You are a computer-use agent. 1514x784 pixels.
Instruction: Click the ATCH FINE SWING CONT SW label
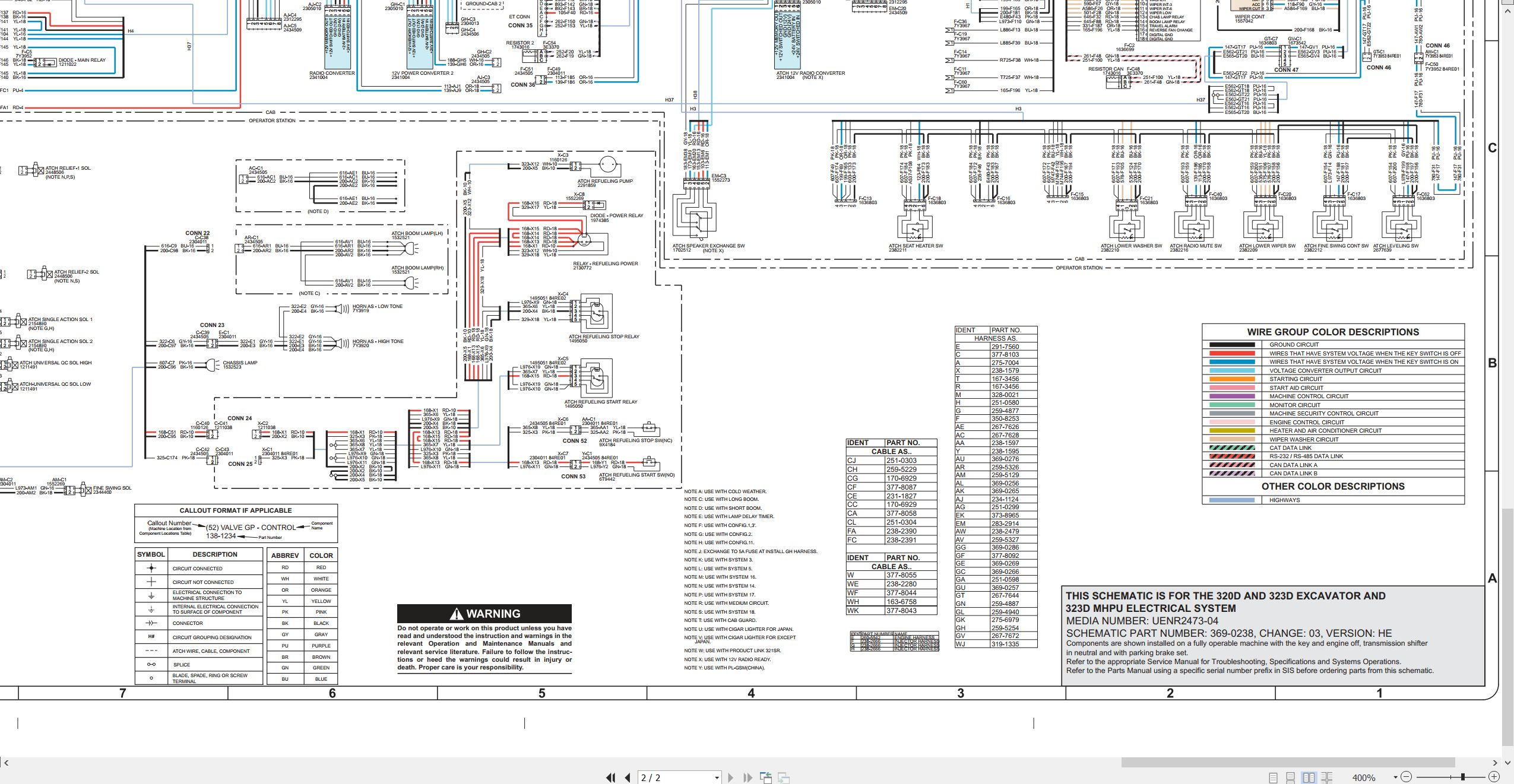(x=1336, y=246)
